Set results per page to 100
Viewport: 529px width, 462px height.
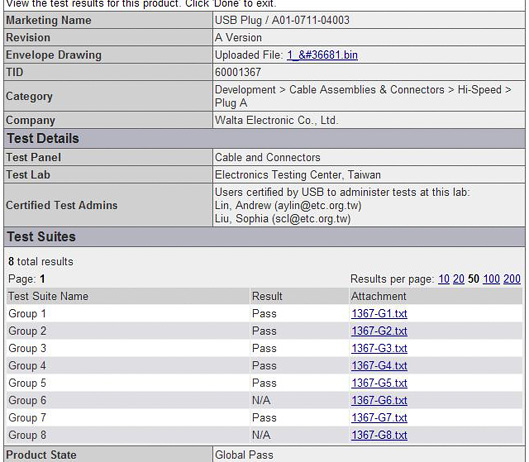491,279
